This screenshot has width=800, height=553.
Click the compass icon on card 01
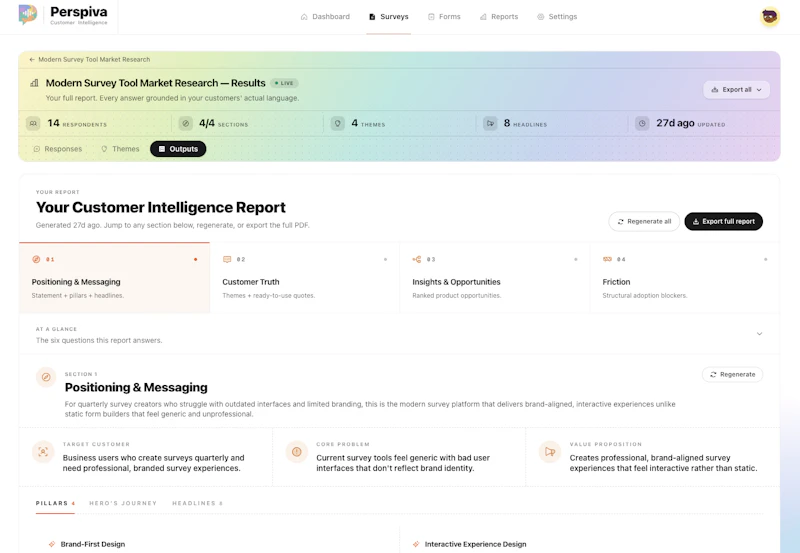[x=36, y=259]
